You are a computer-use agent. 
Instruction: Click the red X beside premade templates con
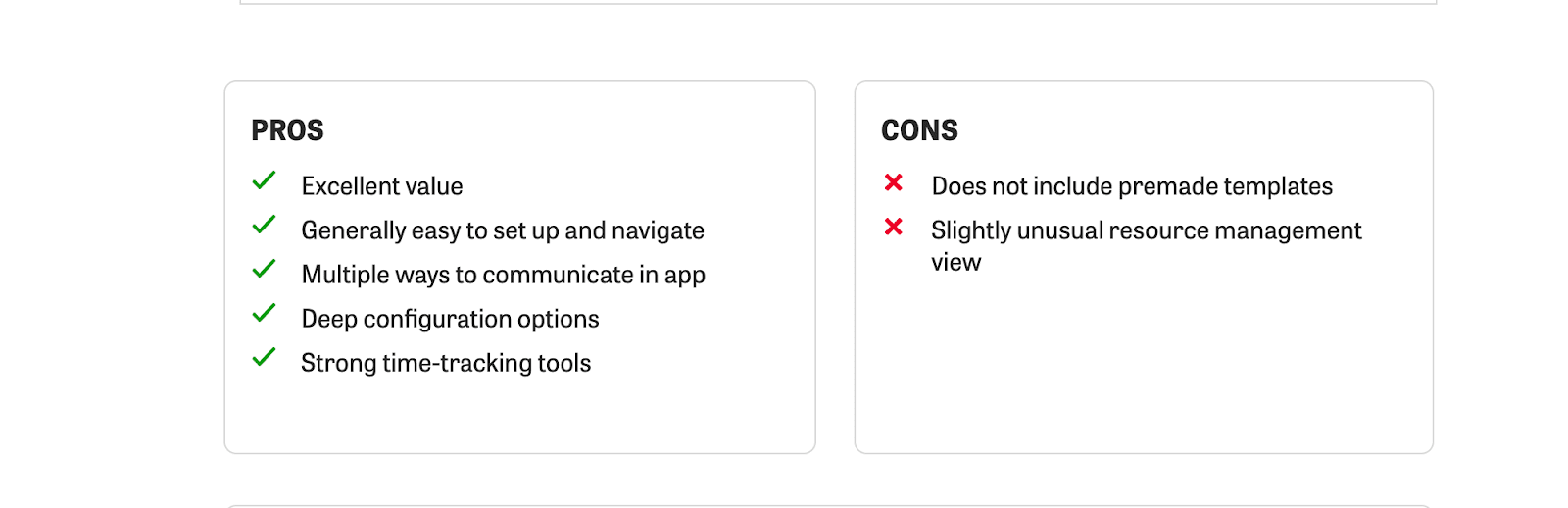pyautogui.click(x=893, y=182)
